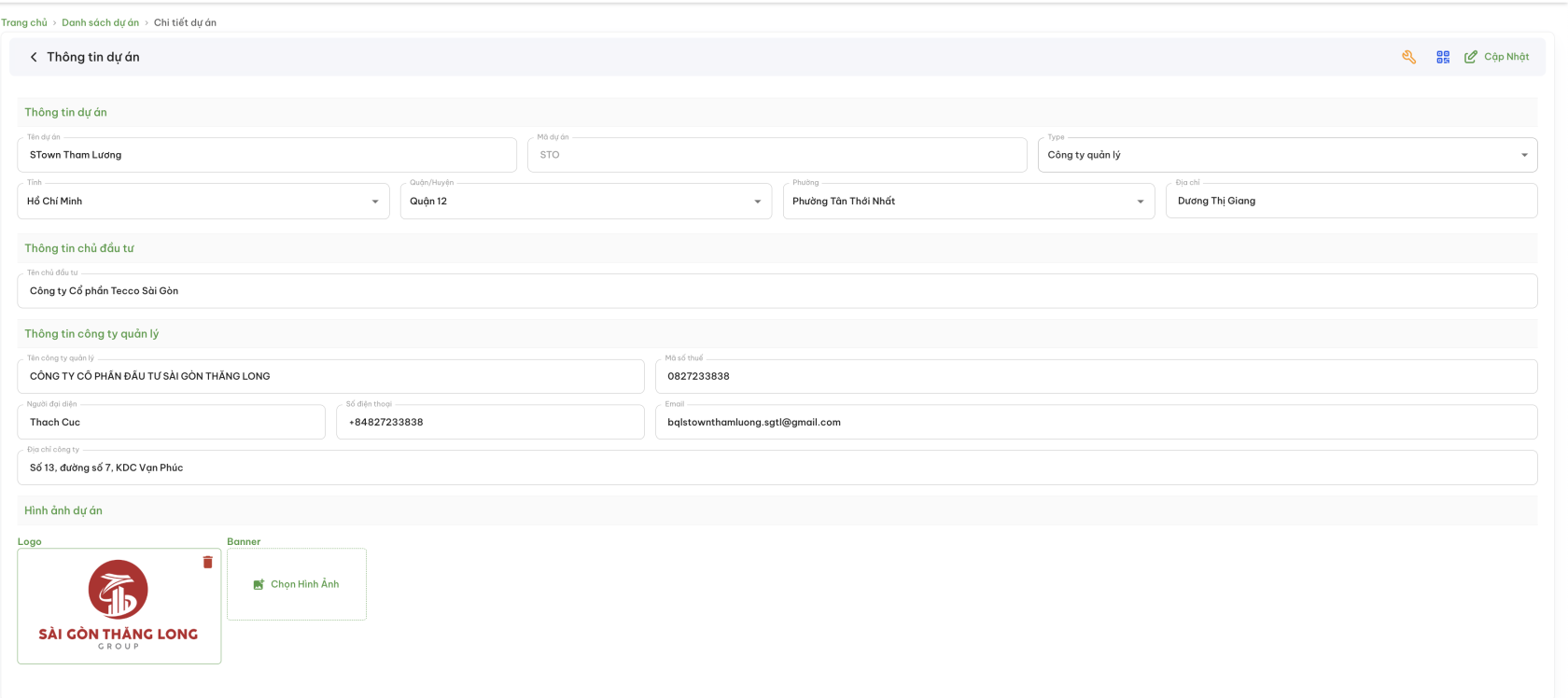Image resolution: width=1568 pixels, height=698 pixels.
Task: Open the orange wrench settings icon
Action: click(x=1409, y=57)
